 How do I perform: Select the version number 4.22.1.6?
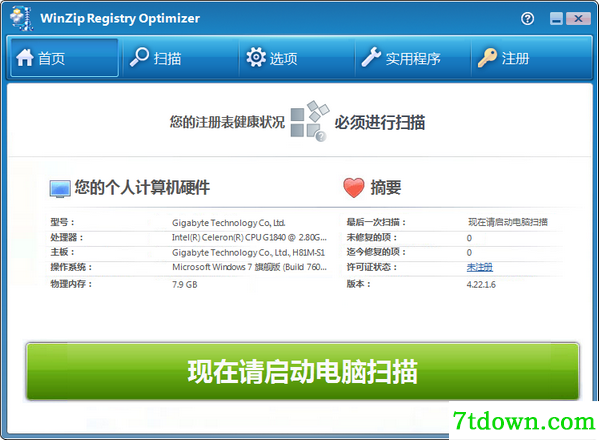[x=481, y=285]
